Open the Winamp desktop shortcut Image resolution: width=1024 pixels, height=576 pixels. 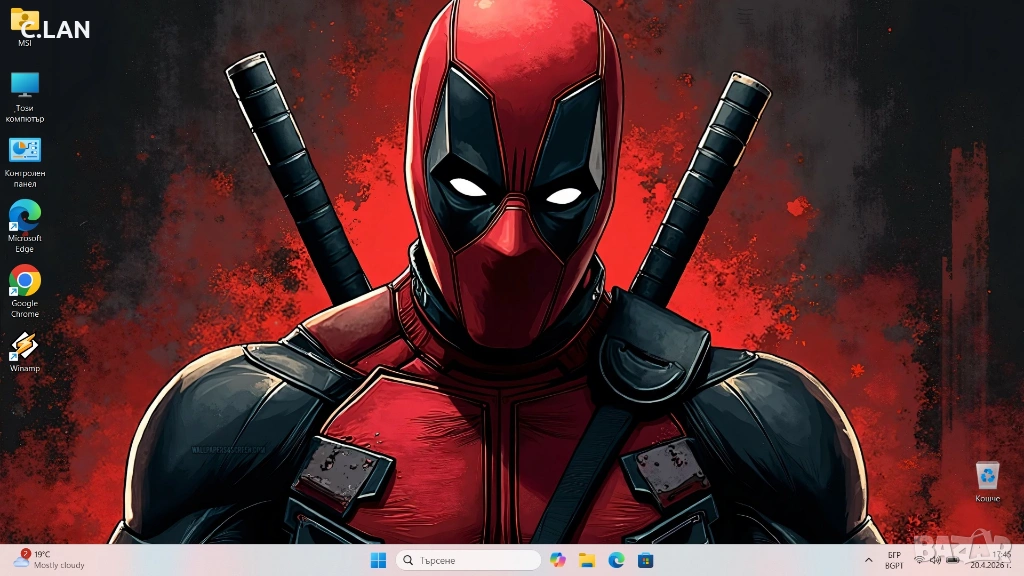(x=24, y=352)
